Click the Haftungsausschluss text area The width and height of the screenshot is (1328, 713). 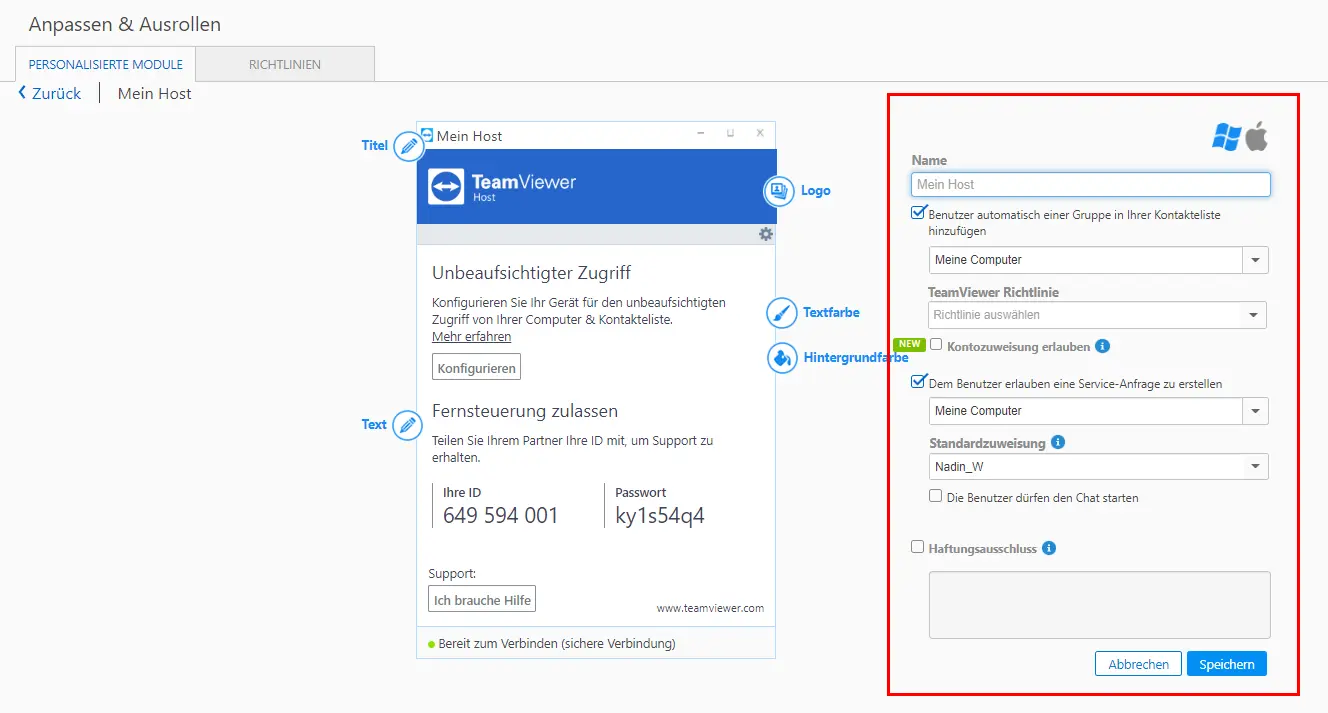(1100, 605)
